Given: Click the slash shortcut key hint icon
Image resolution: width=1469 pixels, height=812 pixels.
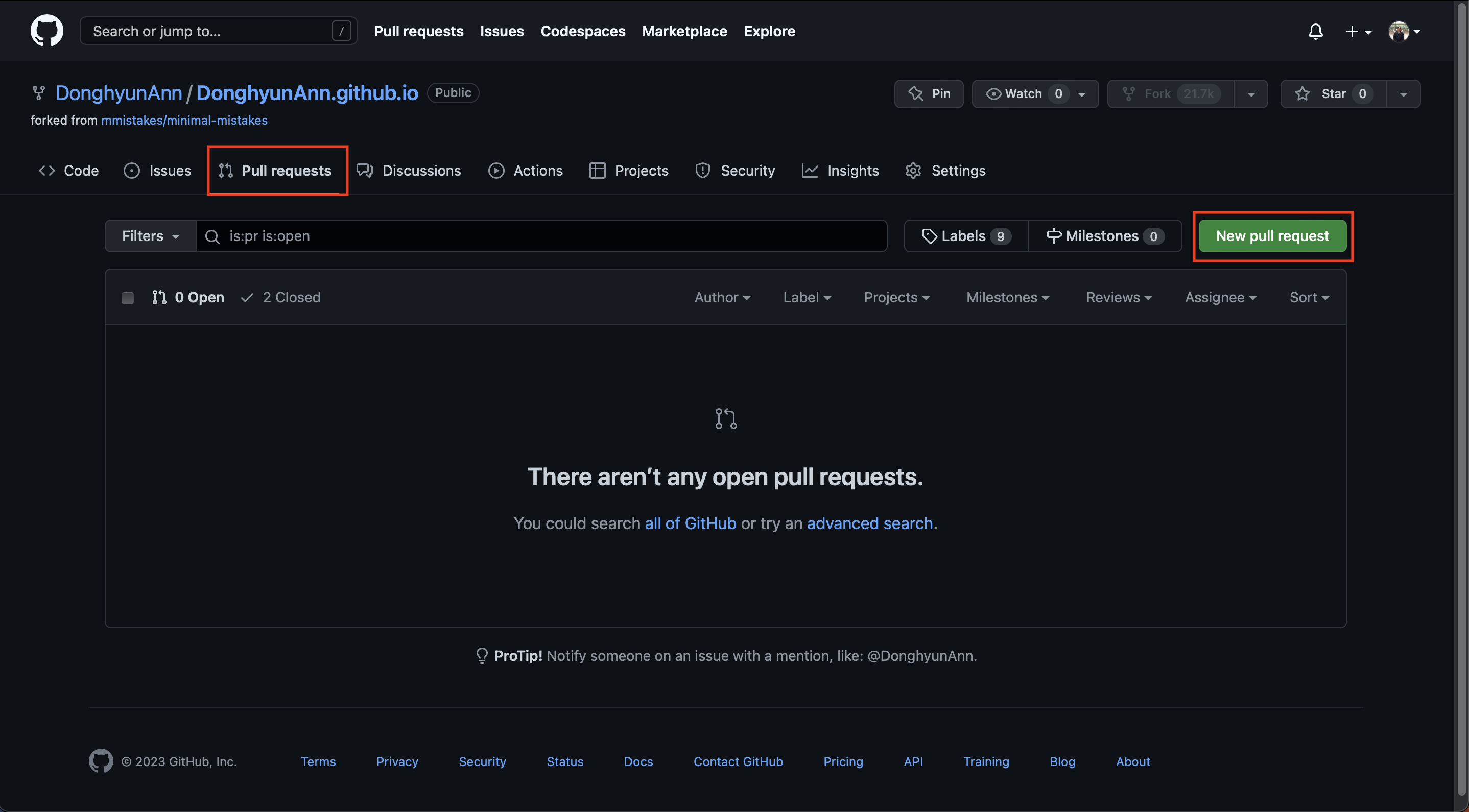Looking at the screenshot, I should [x=341, y=31].
